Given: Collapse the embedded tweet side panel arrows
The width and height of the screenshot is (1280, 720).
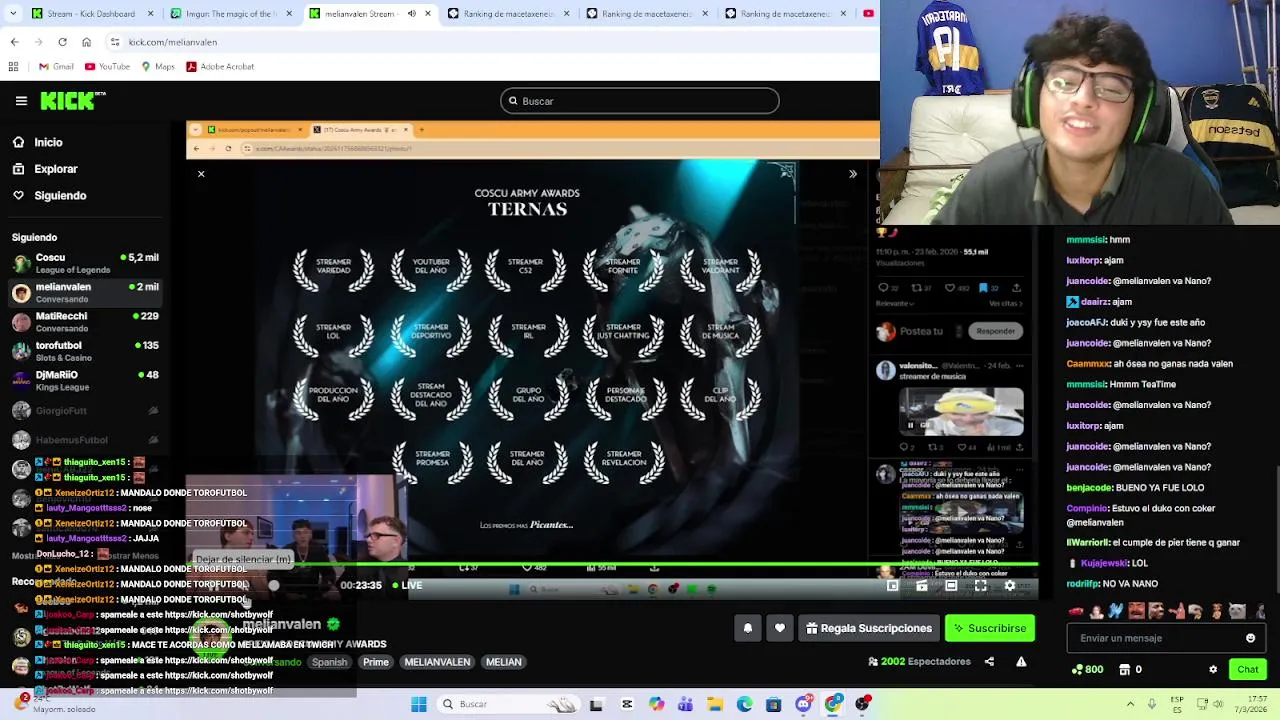Looking at the screenshot, I should tap(853, 174).
